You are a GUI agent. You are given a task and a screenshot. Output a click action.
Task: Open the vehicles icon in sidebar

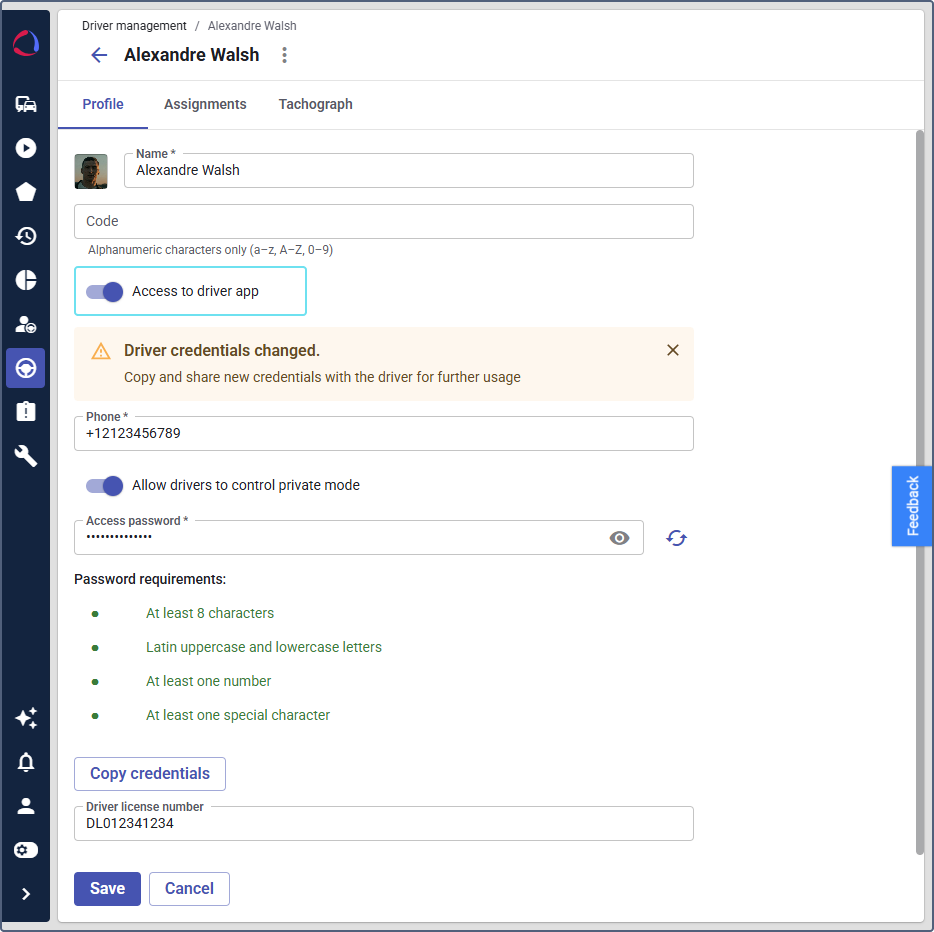(26, 104)
